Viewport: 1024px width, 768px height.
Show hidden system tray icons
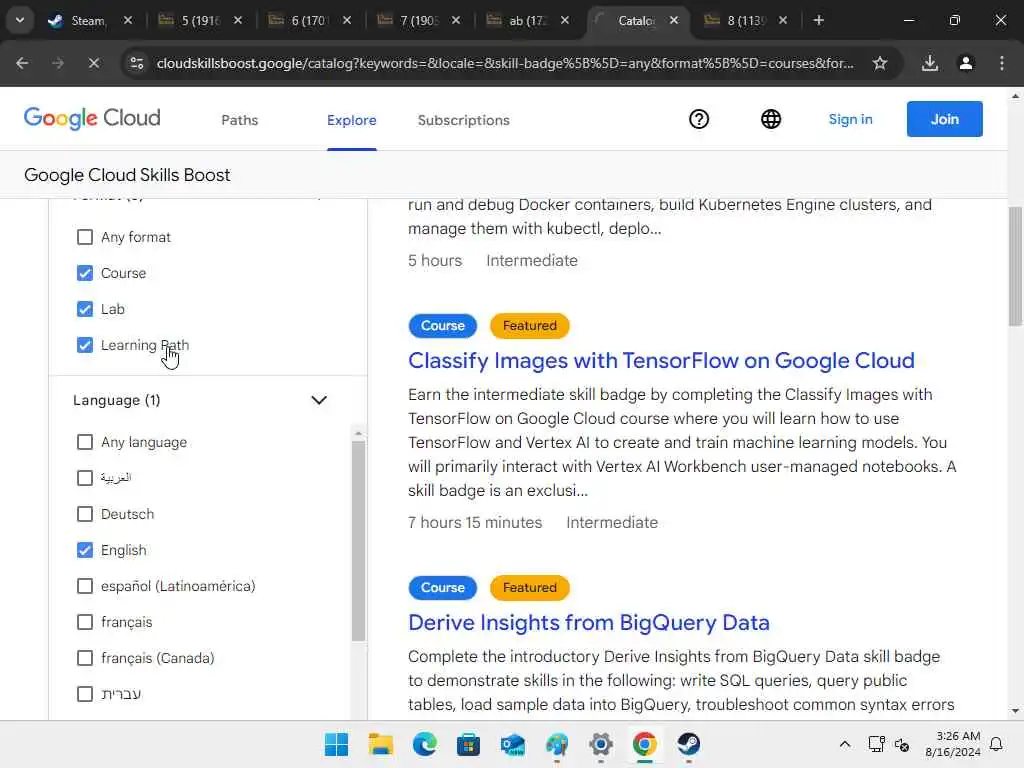coord(844,744)
